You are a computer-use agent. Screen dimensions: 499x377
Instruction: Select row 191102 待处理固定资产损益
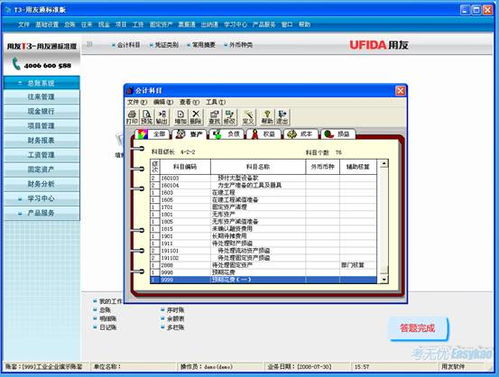click(263, 258)
